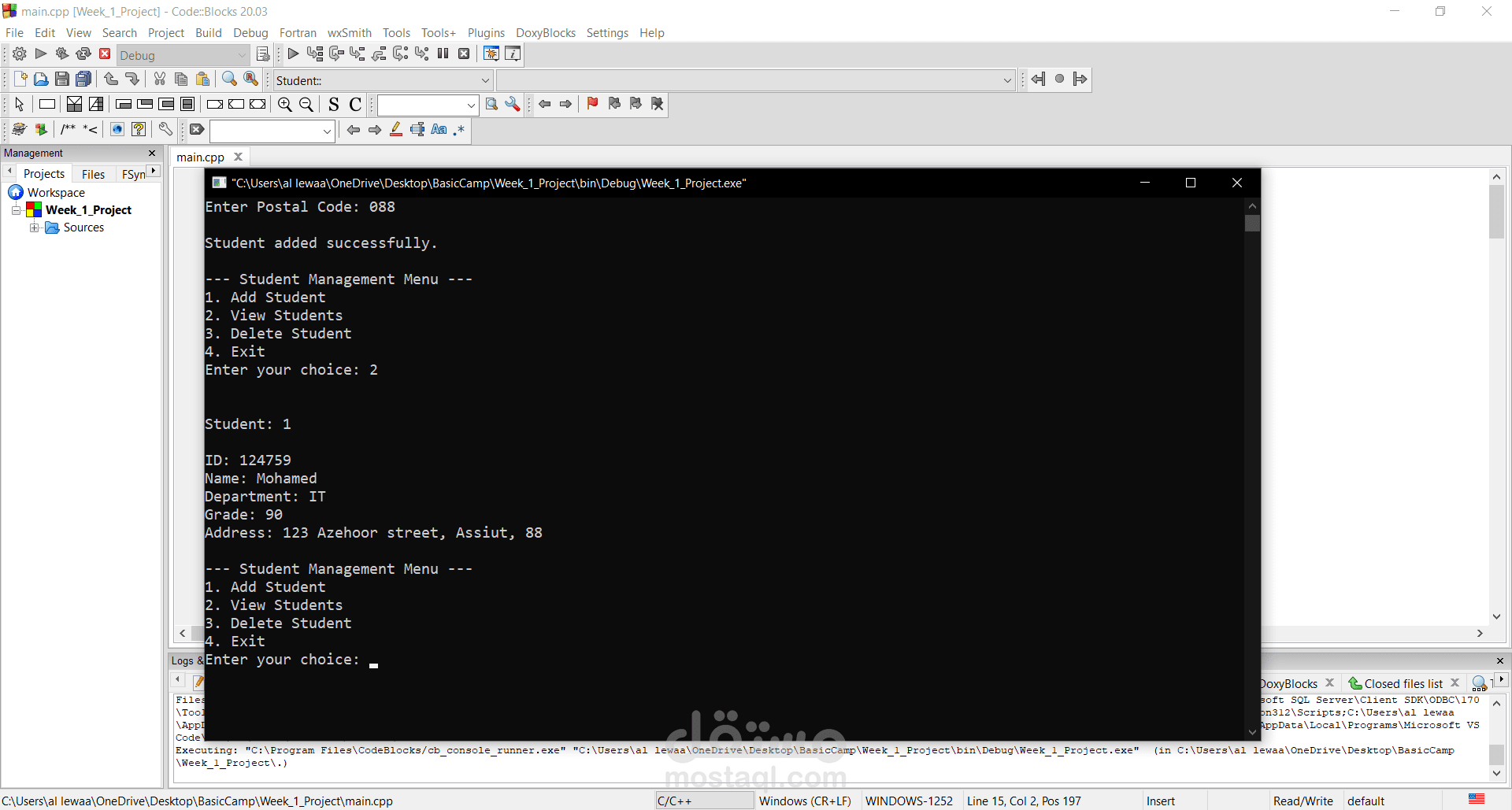This screenshot has width=1512, height=810.
Task: Open the Replace icon in the toolbar
Action: tap(251, 80)
